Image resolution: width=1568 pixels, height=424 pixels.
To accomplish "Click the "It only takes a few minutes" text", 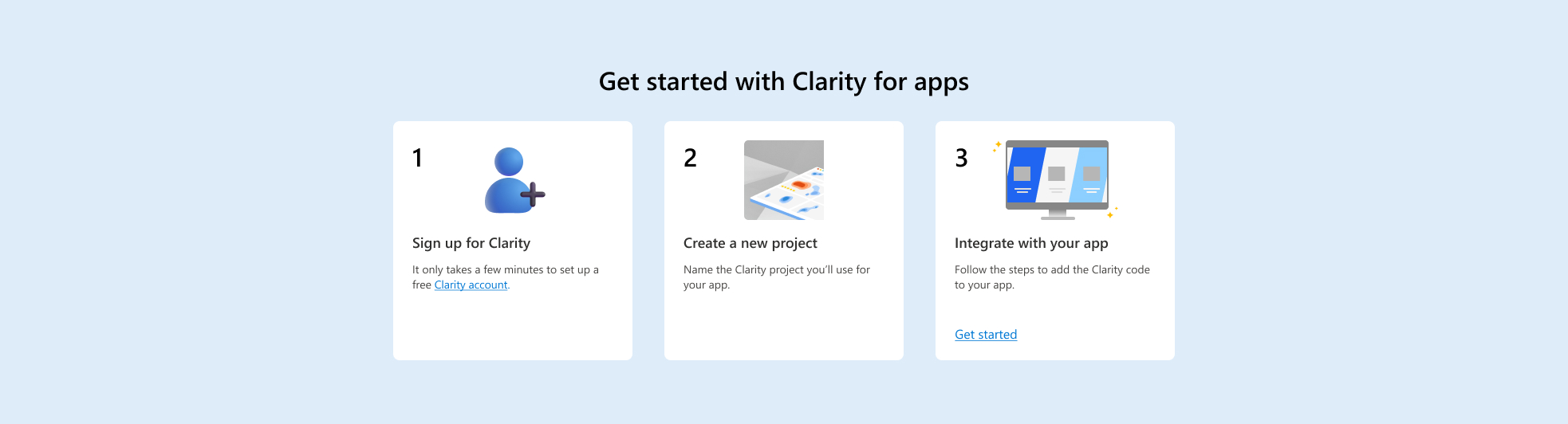I will 504,270.
